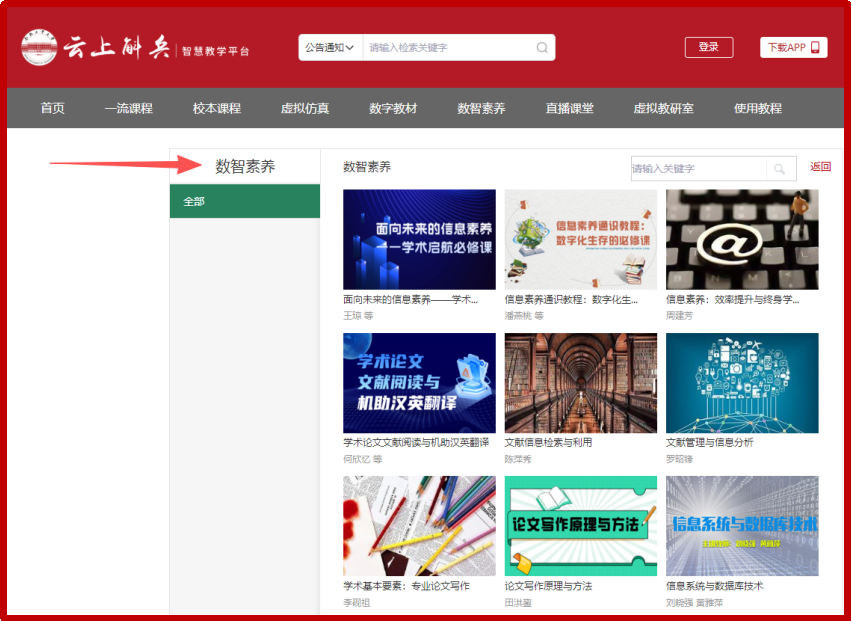Screen dimensions: 852x621
Task: Select 虚拟仿真 from the navigation bar
Action: pyautogui.click(x=304, y=108)
